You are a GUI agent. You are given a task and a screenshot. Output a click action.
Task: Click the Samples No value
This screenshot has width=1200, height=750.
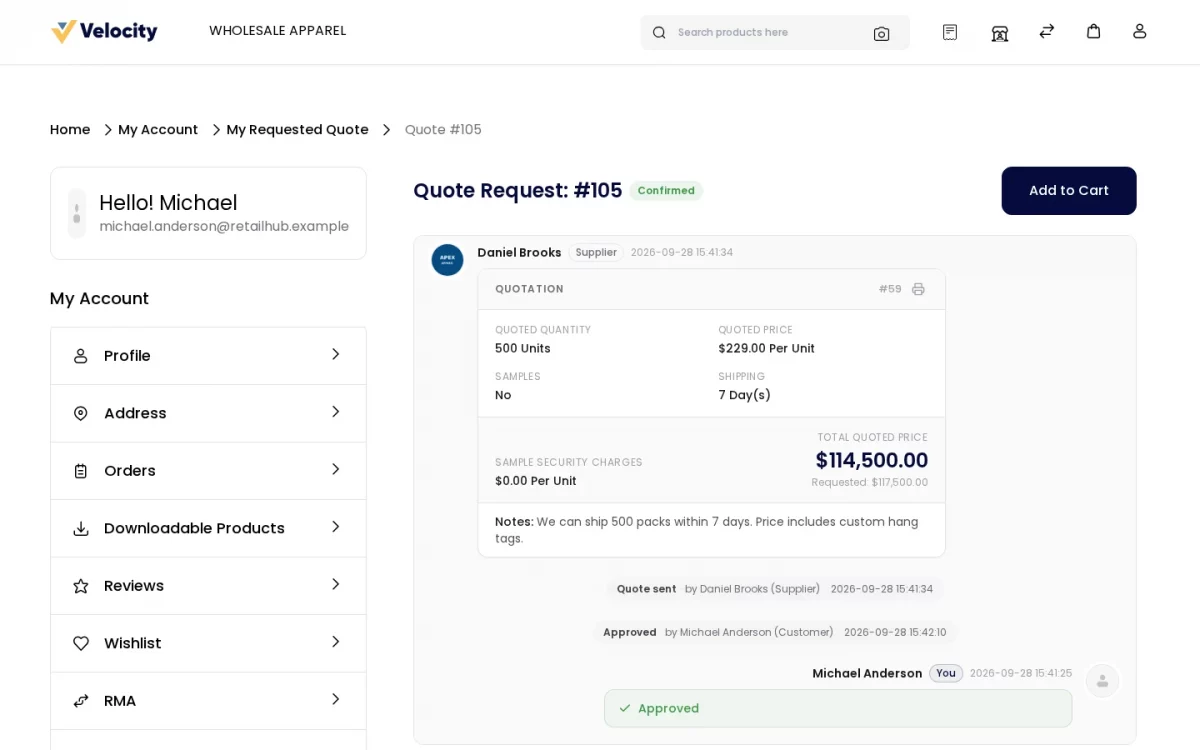(x=503, y=395)
